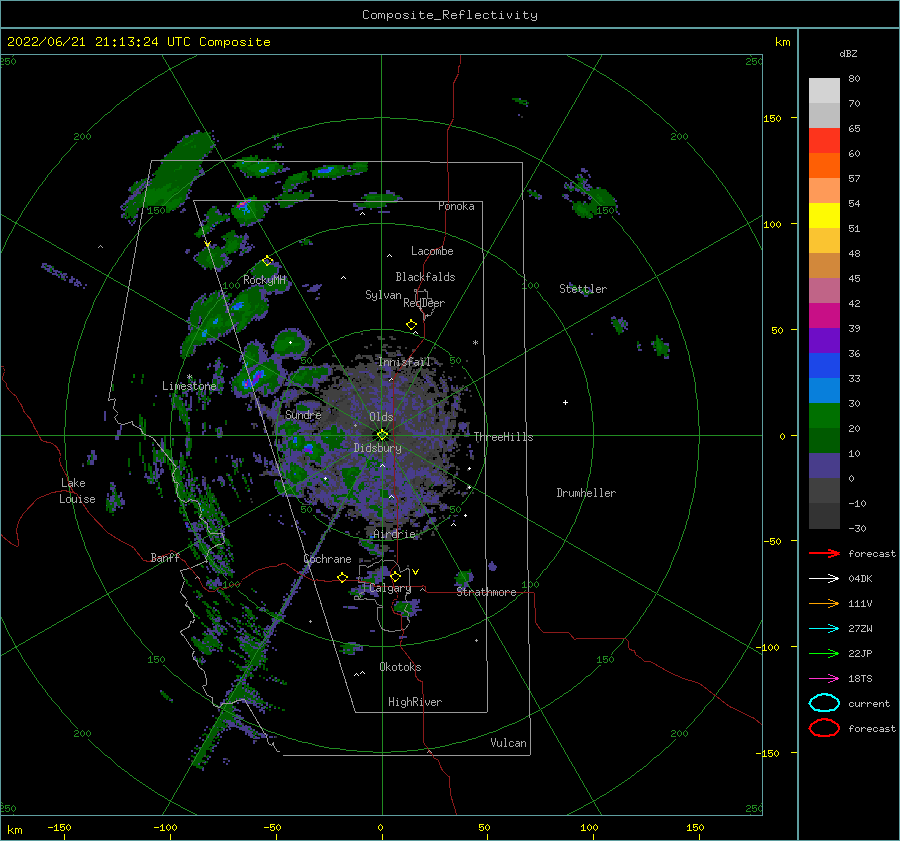This screenshot has height=841, width=900.
Task: Click the Ponoka city label
Action: pyautogui.click(x=456, y=206)
